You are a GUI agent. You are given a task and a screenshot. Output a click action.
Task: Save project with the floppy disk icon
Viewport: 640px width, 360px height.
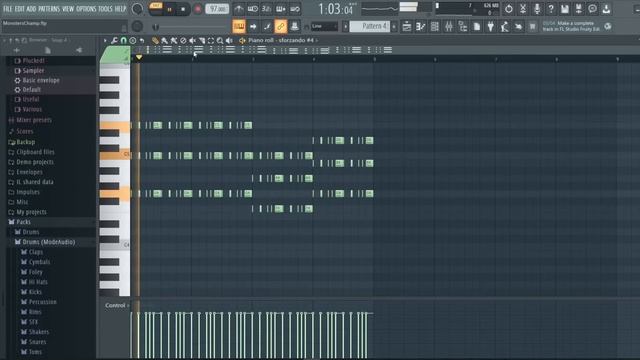pyautogui.click(x=564, y=9)
